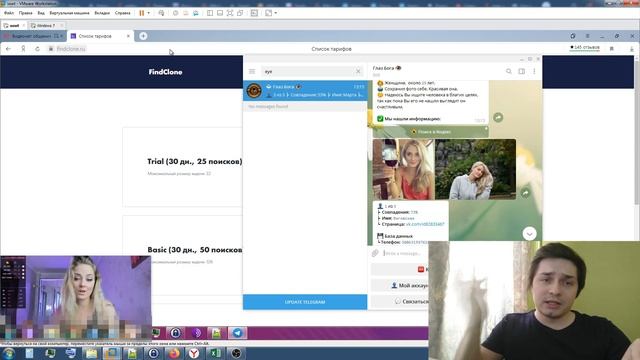Pause the virtual machine

(x=142, y=13)
